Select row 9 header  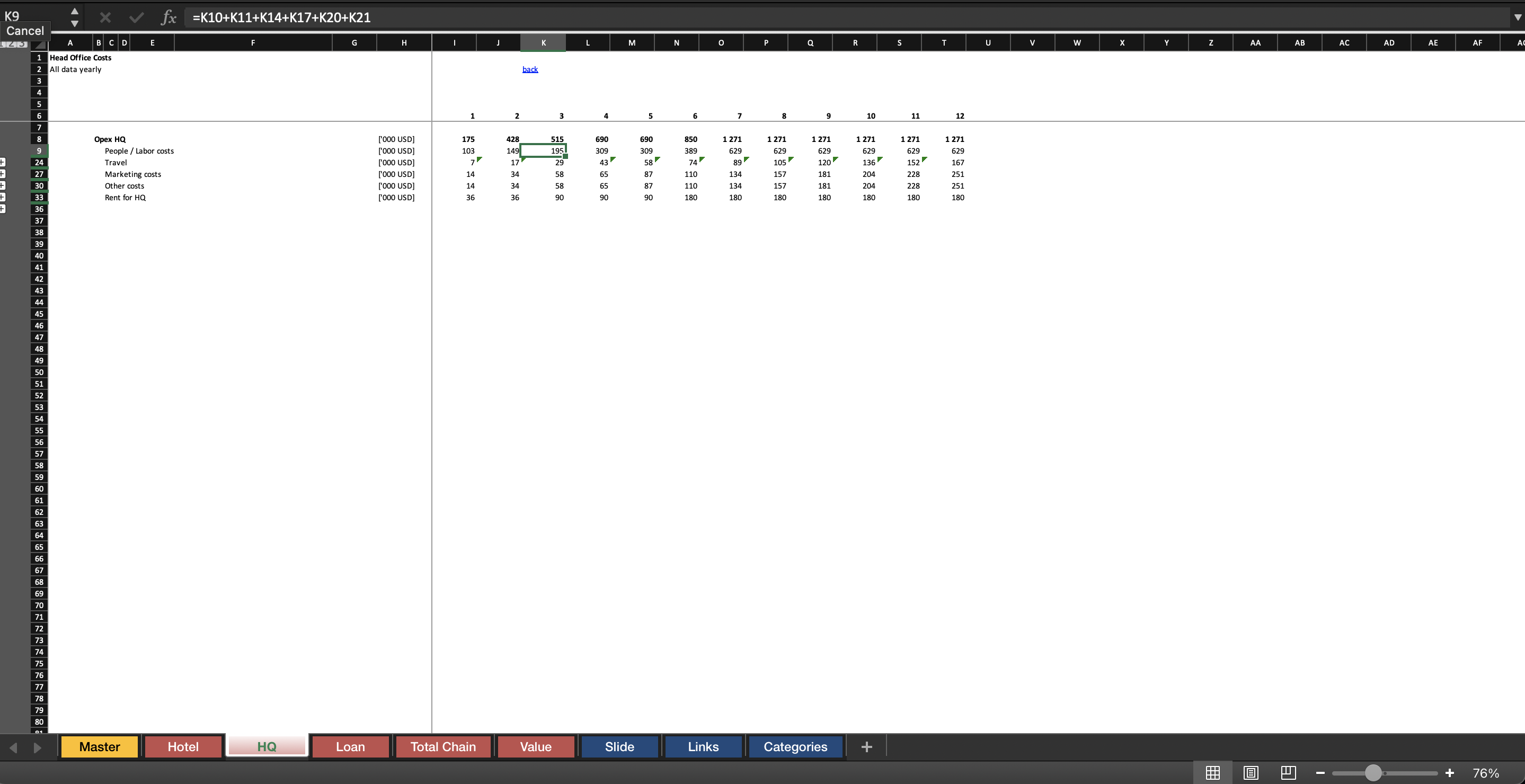click(x=39, y=151)
